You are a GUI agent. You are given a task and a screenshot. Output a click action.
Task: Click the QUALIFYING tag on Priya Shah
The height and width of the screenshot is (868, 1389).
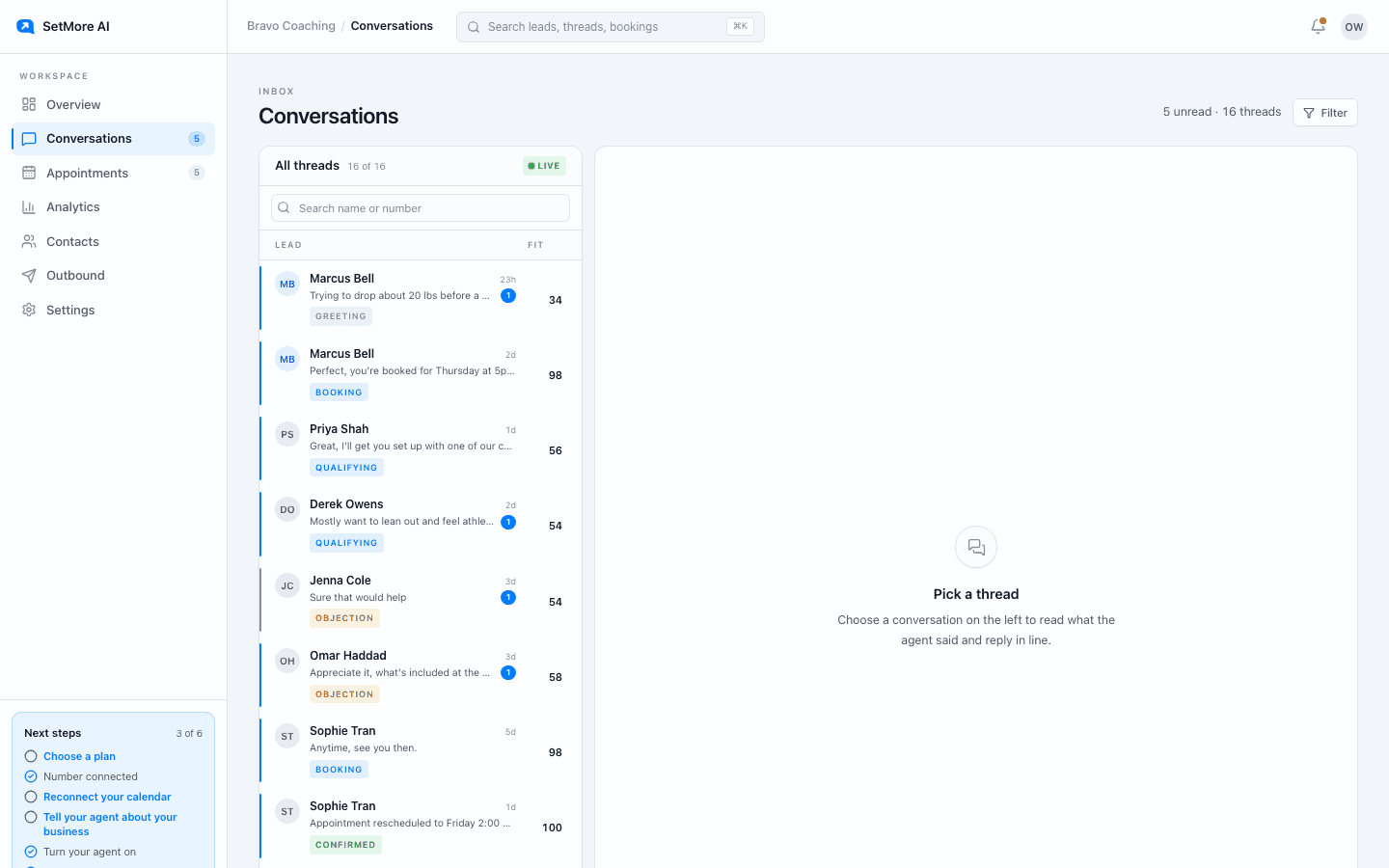click(x=346, y=468)
